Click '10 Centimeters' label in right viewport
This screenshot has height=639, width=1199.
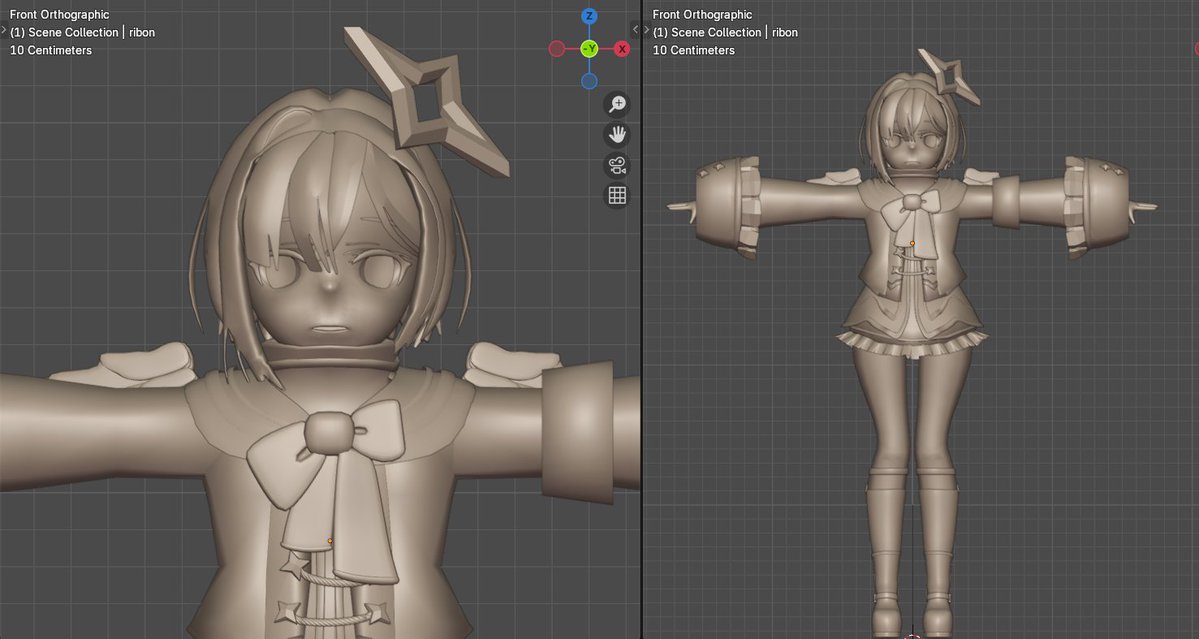tap(694, 50)
